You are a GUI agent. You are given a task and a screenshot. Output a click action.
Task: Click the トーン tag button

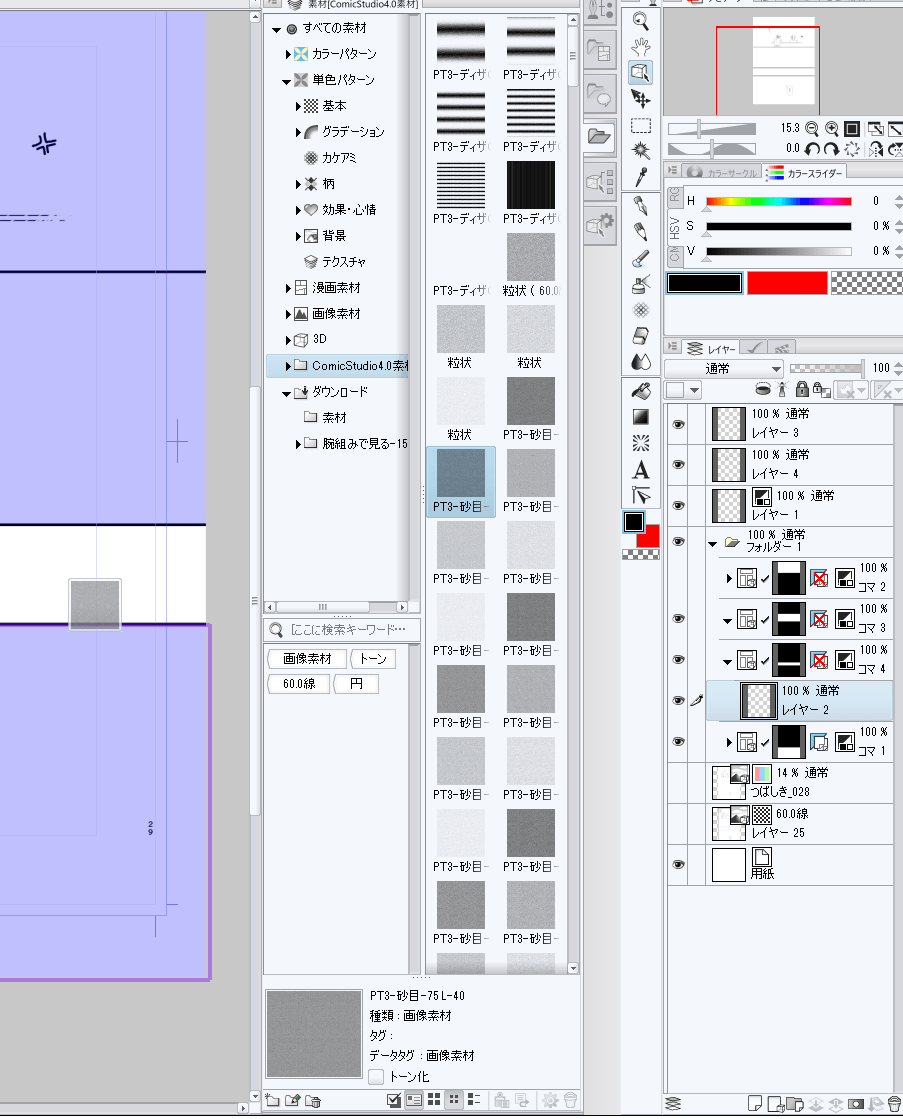(373, 659)
